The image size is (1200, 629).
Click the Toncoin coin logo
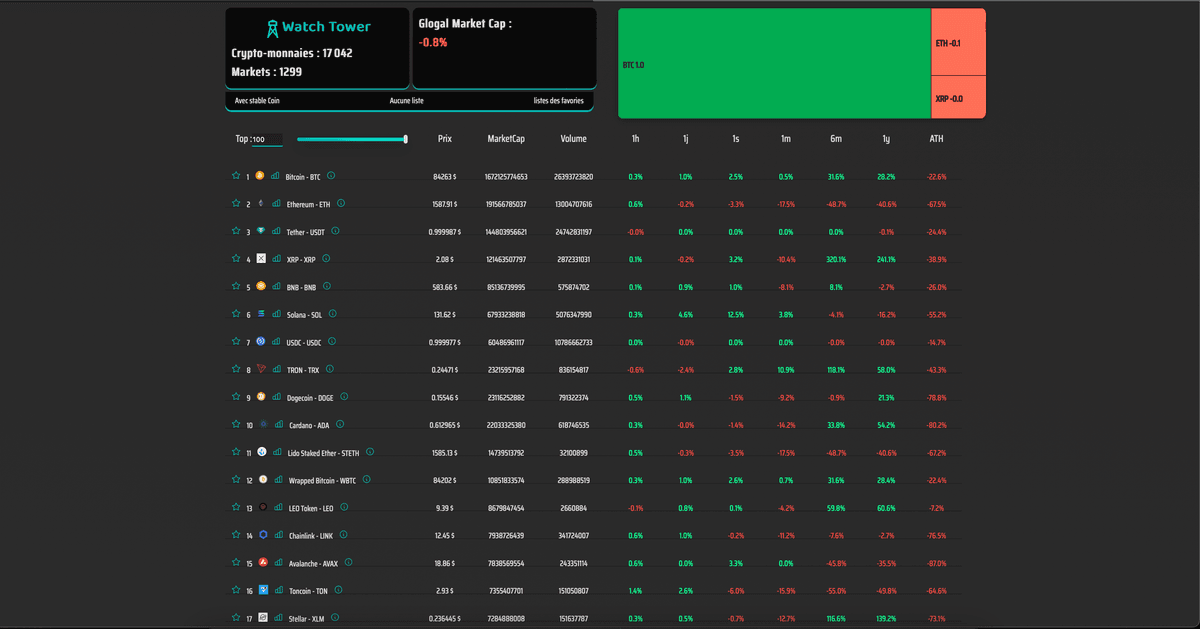pos(263,590)
